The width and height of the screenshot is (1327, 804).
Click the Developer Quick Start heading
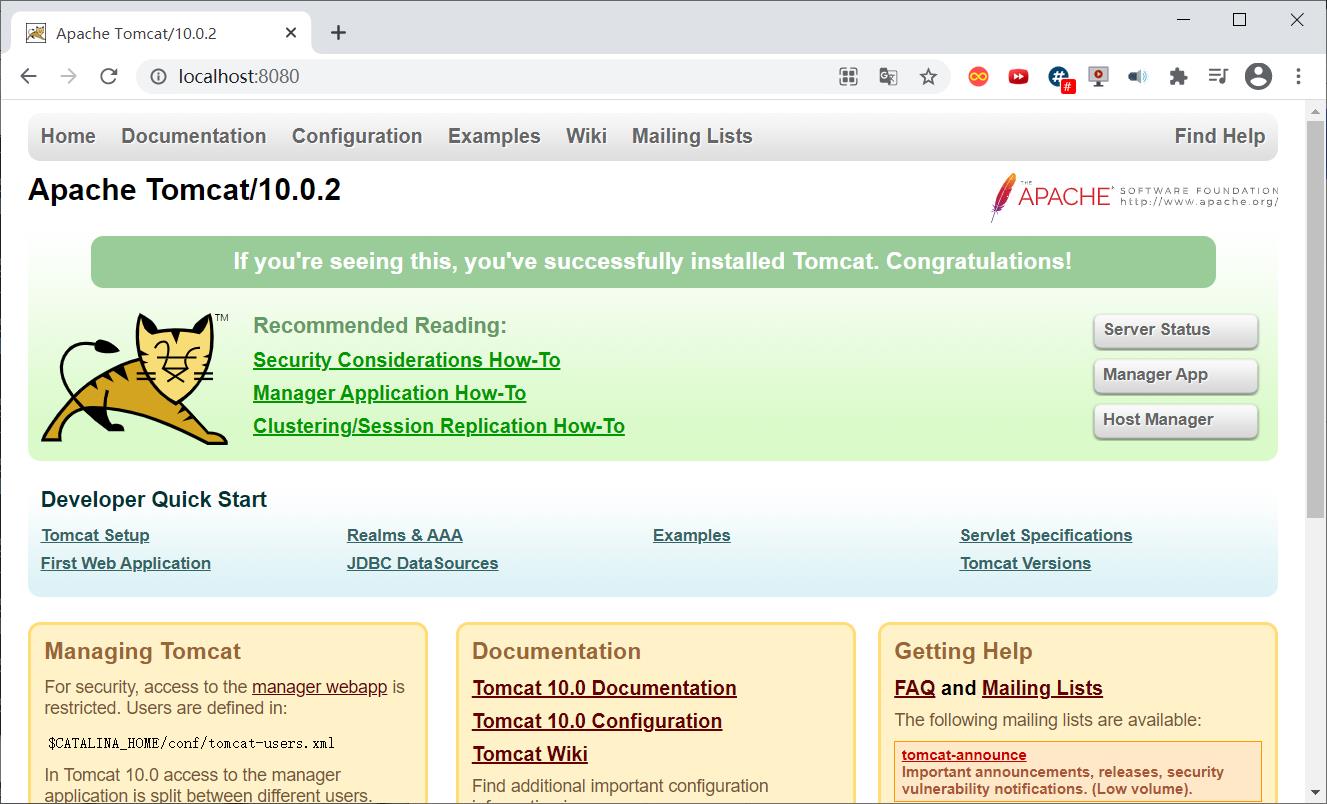pyautogui.click(x=154, y=500)
